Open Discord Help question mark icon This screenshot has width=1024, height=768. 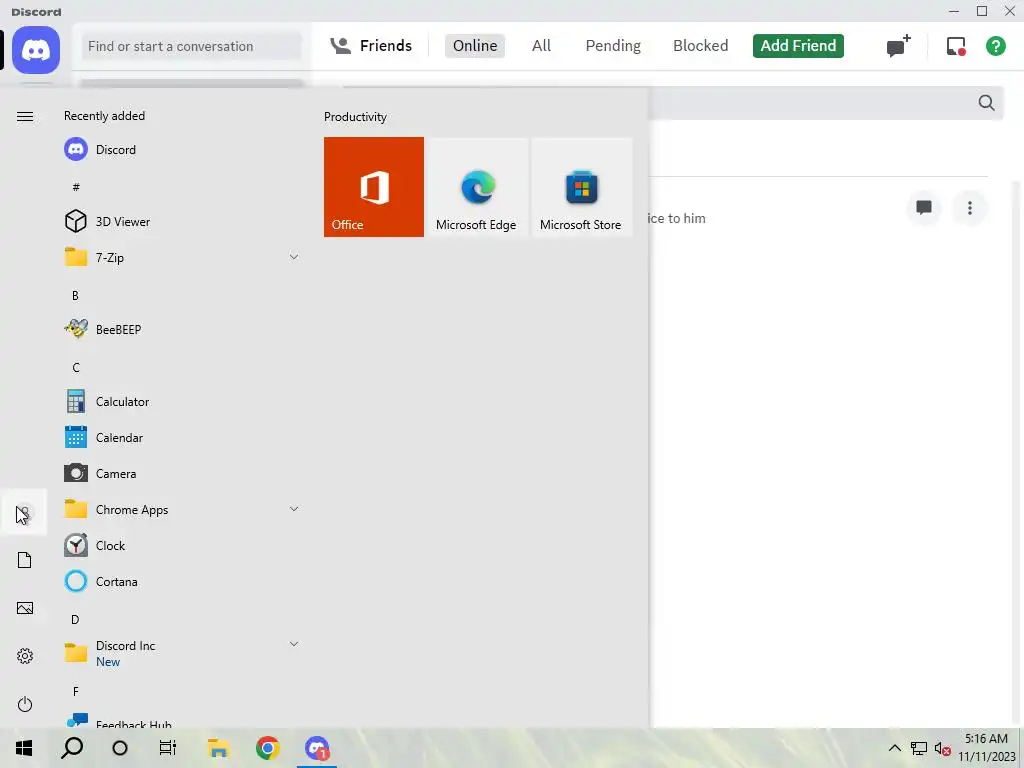[x=995, y=46]
